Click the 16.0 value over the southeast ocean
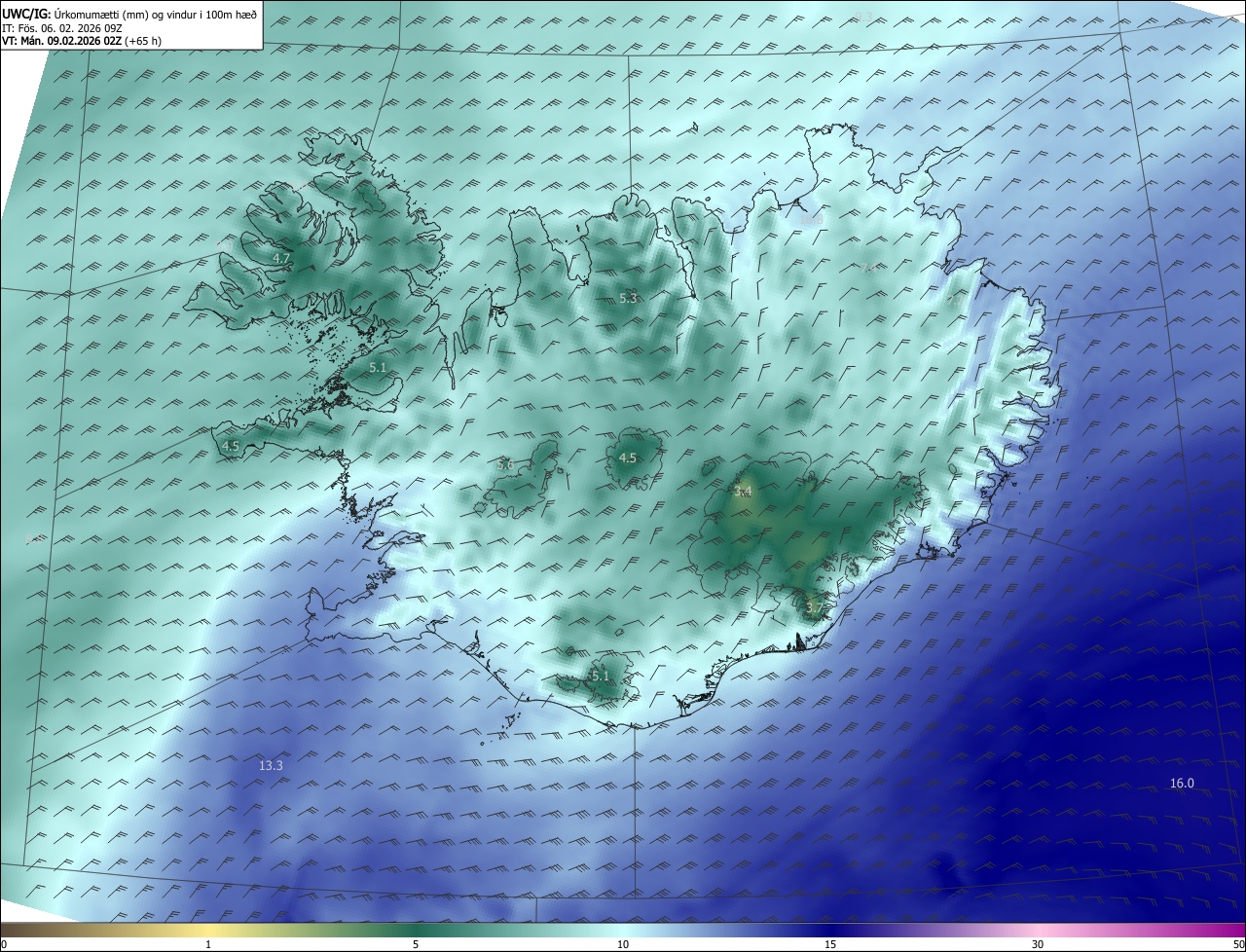 [1182, 783]
